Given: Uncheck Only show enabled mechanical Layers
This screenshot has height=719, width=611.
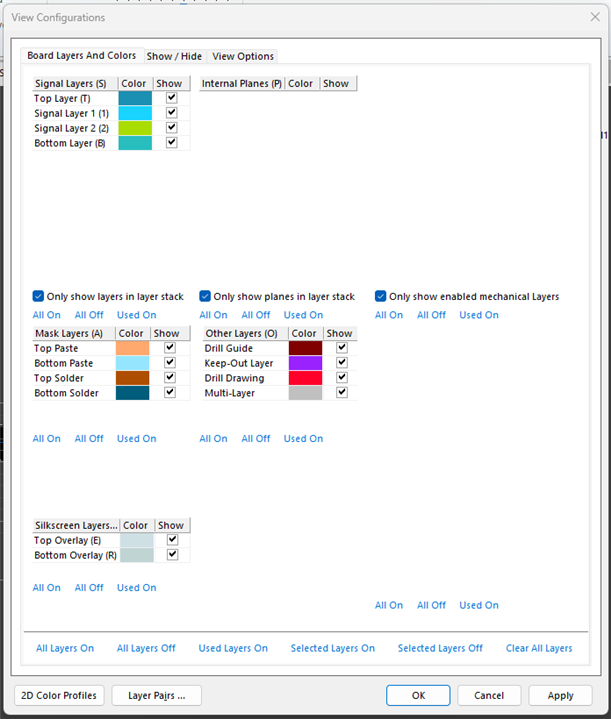Looking at the screenshot, I should [x=380, y=296].
